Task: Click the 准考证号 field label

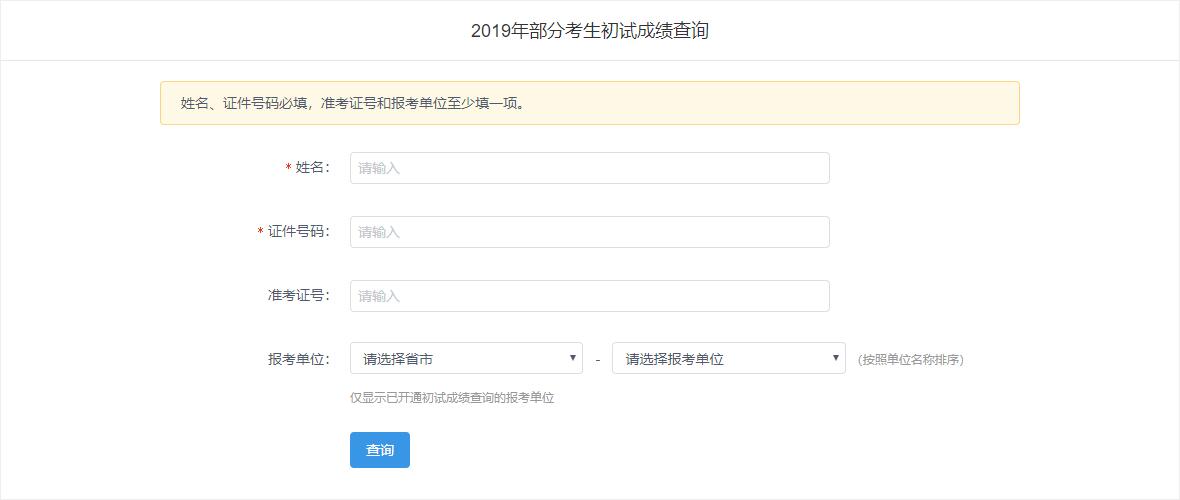Action: [298, 296]
